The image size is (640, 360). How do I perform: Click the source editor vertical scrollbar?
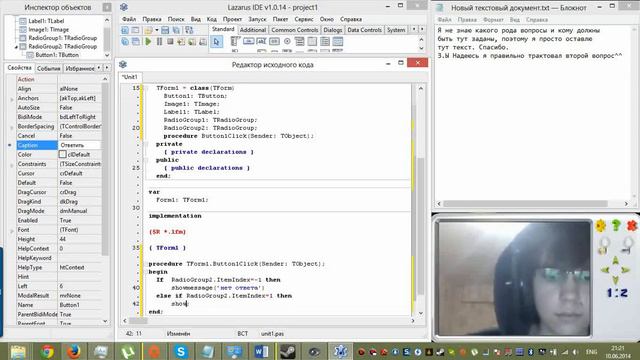[420, 201]
